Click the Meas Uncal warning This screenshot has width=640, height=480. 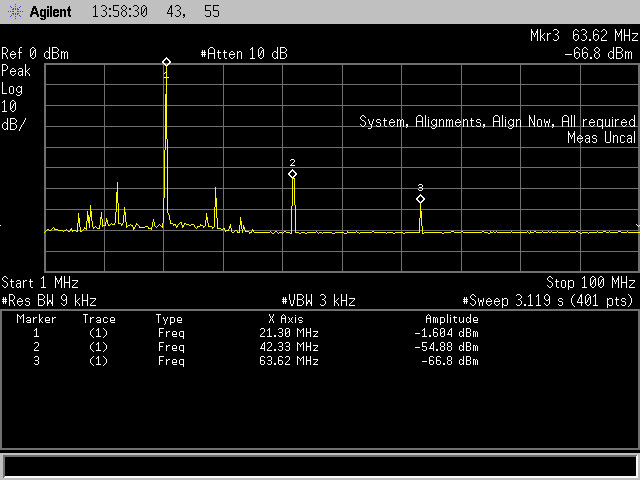point(601,138)
